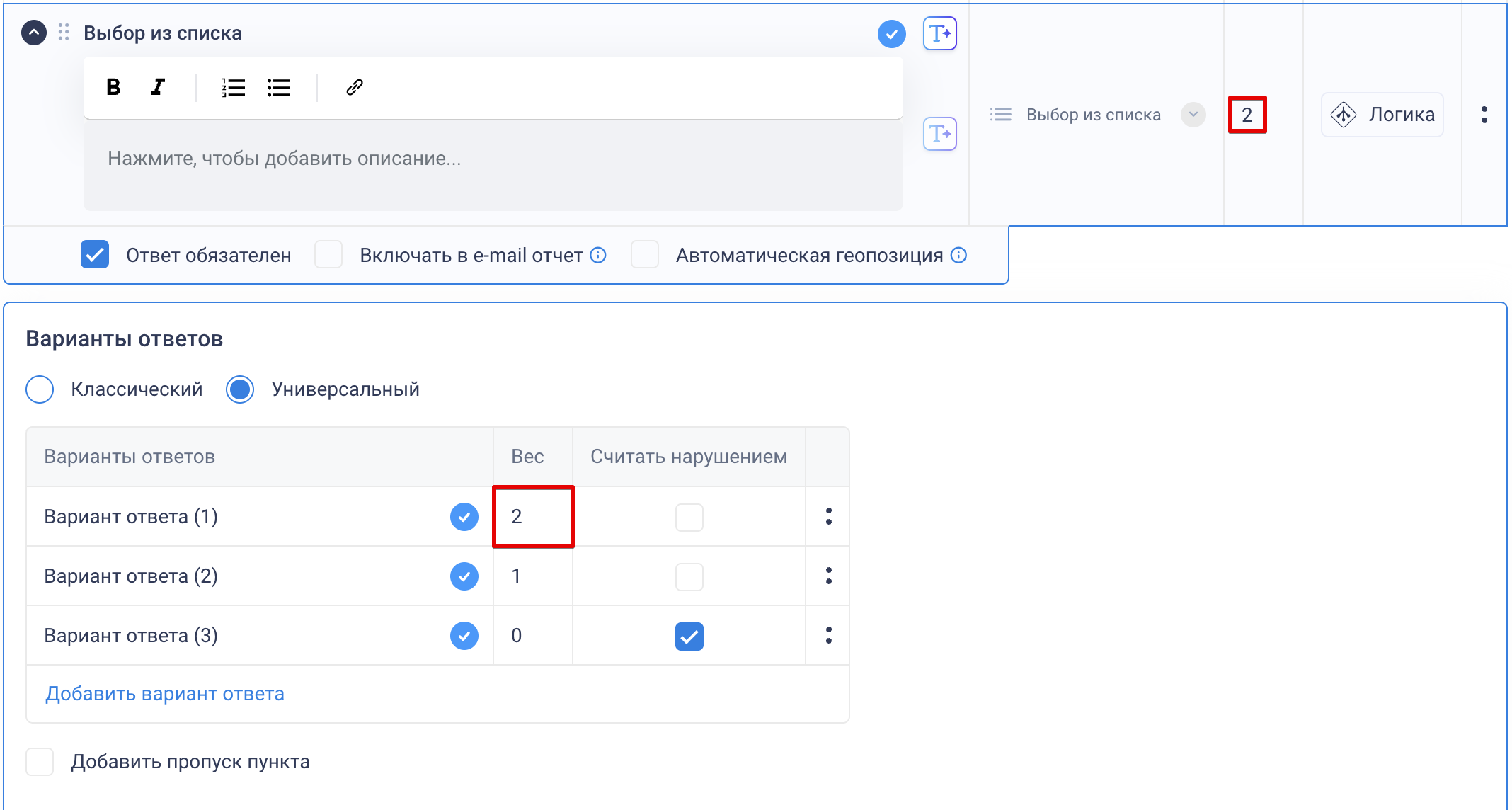Click the T+ icon beside question title

[x=939, y=33]
